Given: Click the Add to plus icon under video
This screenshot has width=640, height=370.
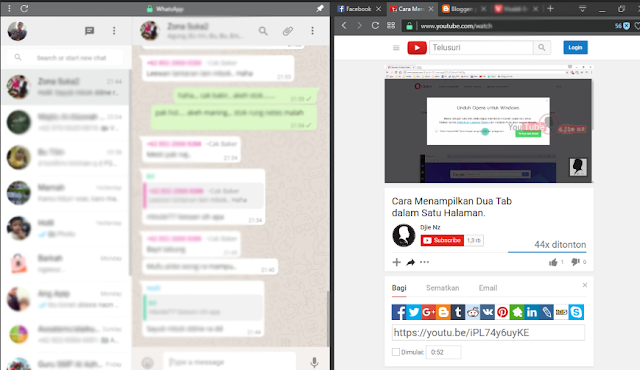Looking at the screenshot, I should click(x=396, y=262).
